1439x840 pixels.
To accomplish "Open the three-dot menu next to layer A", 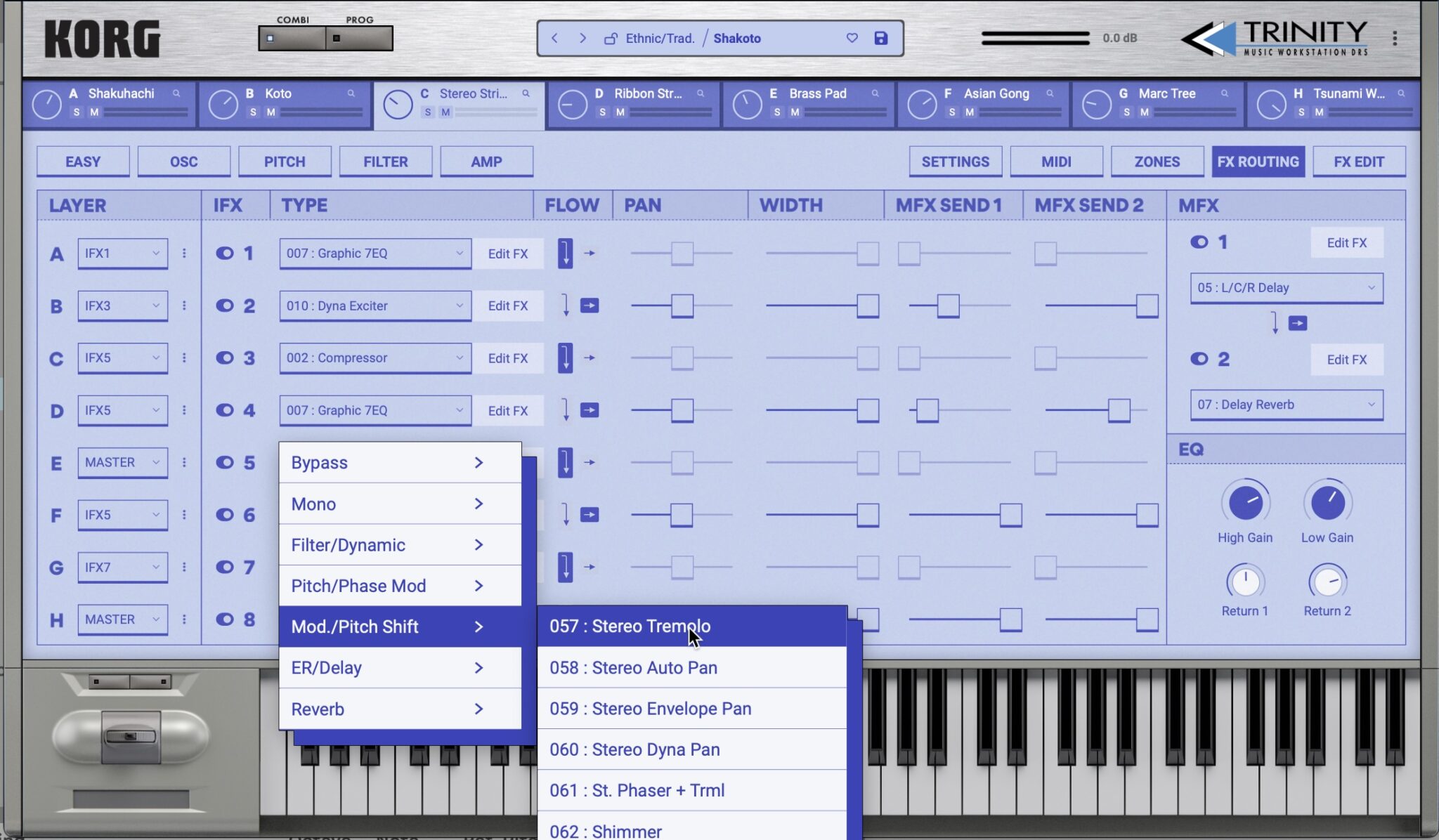I will 185,254.
